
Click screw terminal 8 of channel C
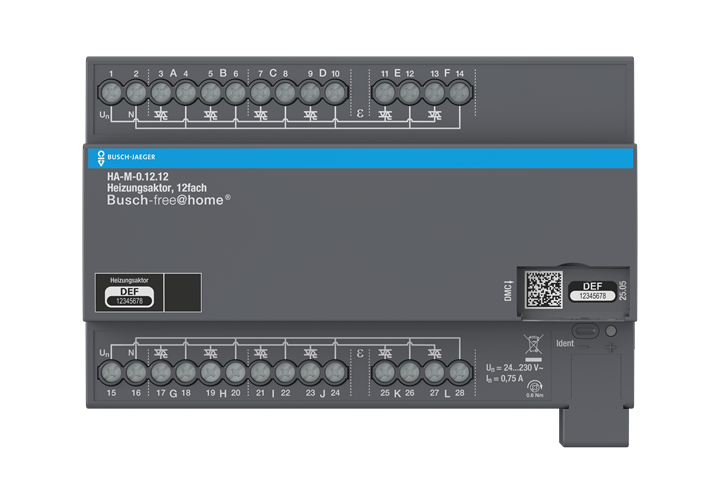pyautogui.click(x=285, y=93)
